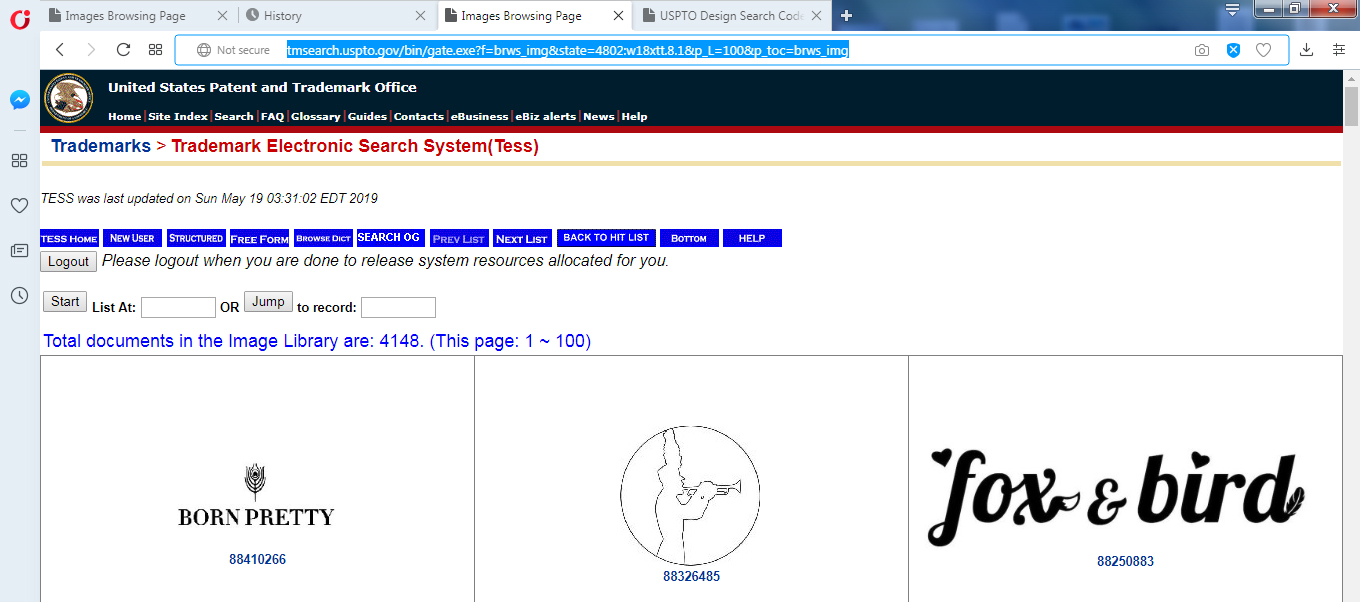Screen dimensions: 1360x602
Task: Open the tab menu icon in the title bar
Action: [x=1232, y=10]
